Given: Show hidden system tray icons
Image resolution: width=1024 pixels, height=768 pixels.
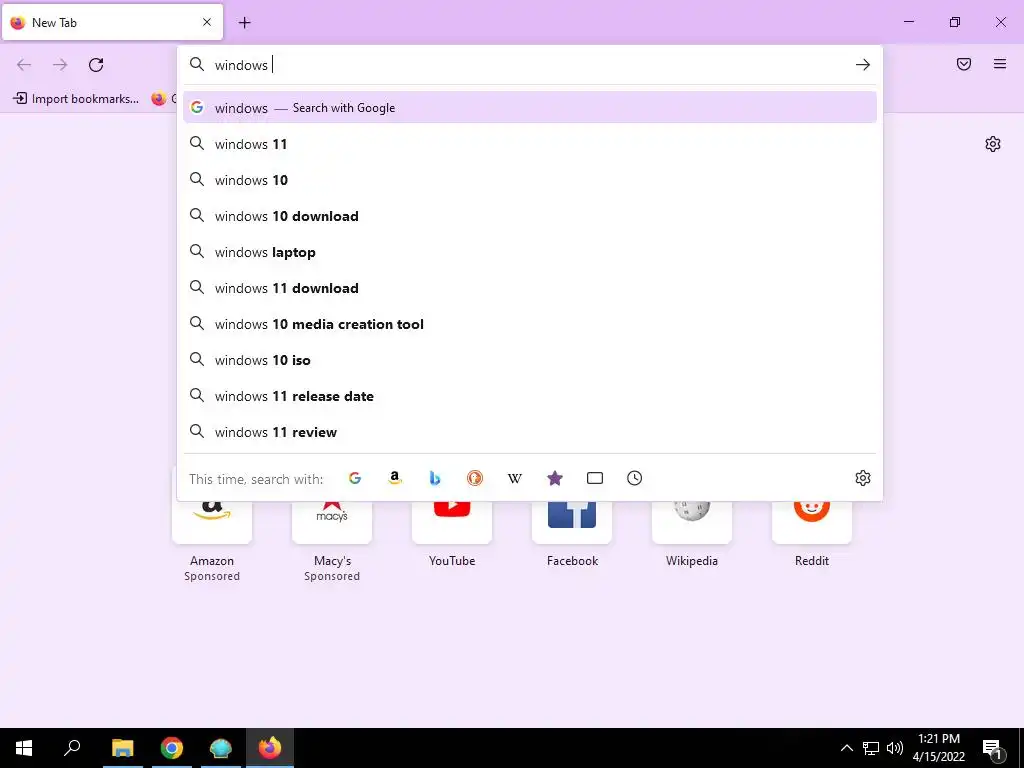Looking at the screenshot, I should (x=846, y=748).
